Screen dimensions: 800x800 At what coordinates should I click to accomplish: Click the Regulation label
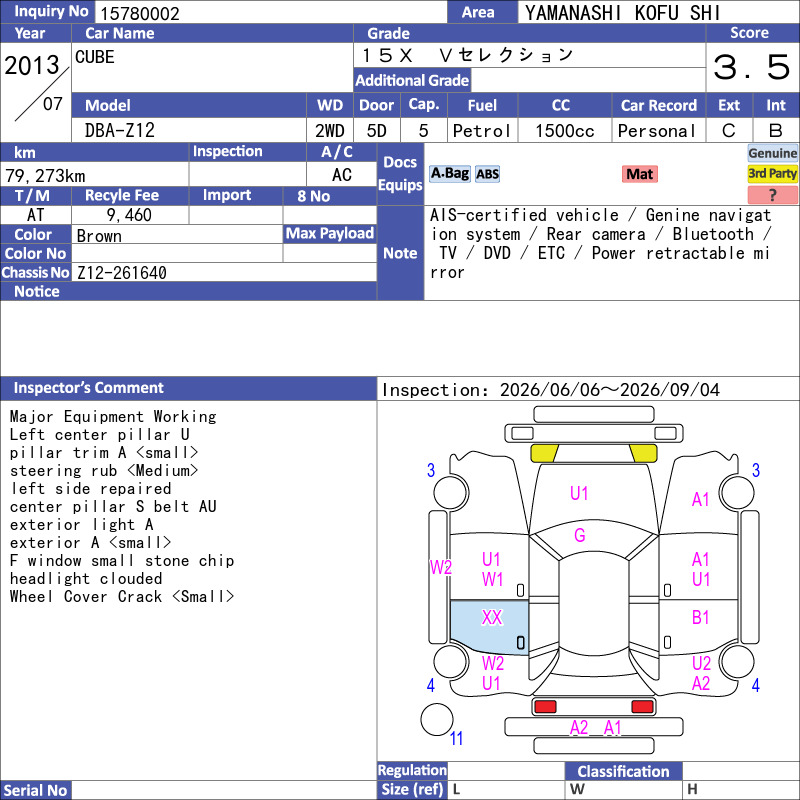point(412,770)
